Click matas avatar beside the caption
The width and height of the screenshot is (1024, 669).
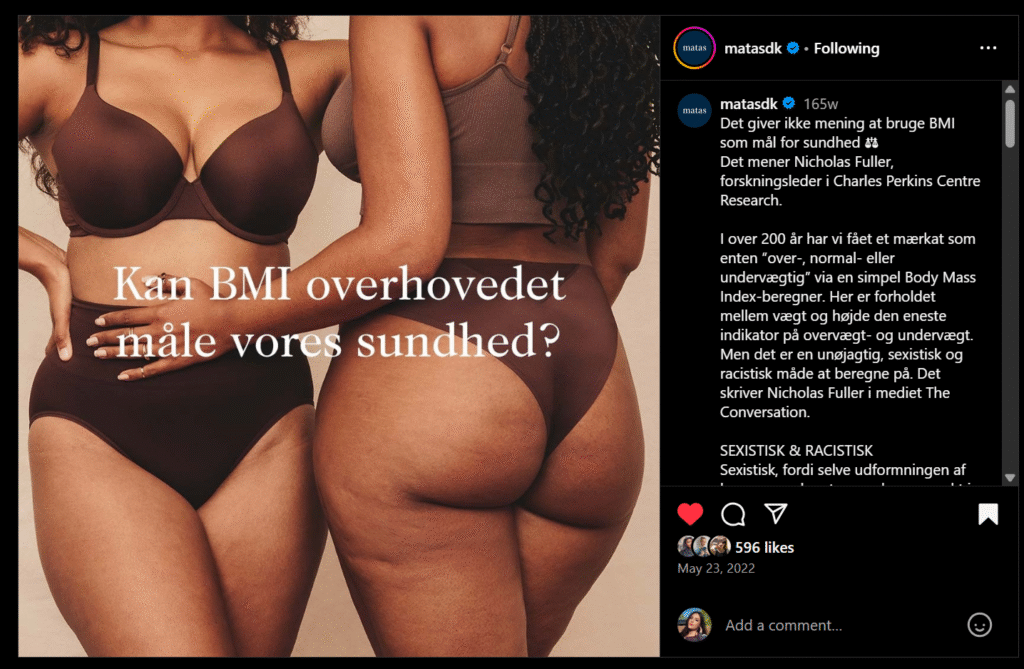click(x=694, y=110)
